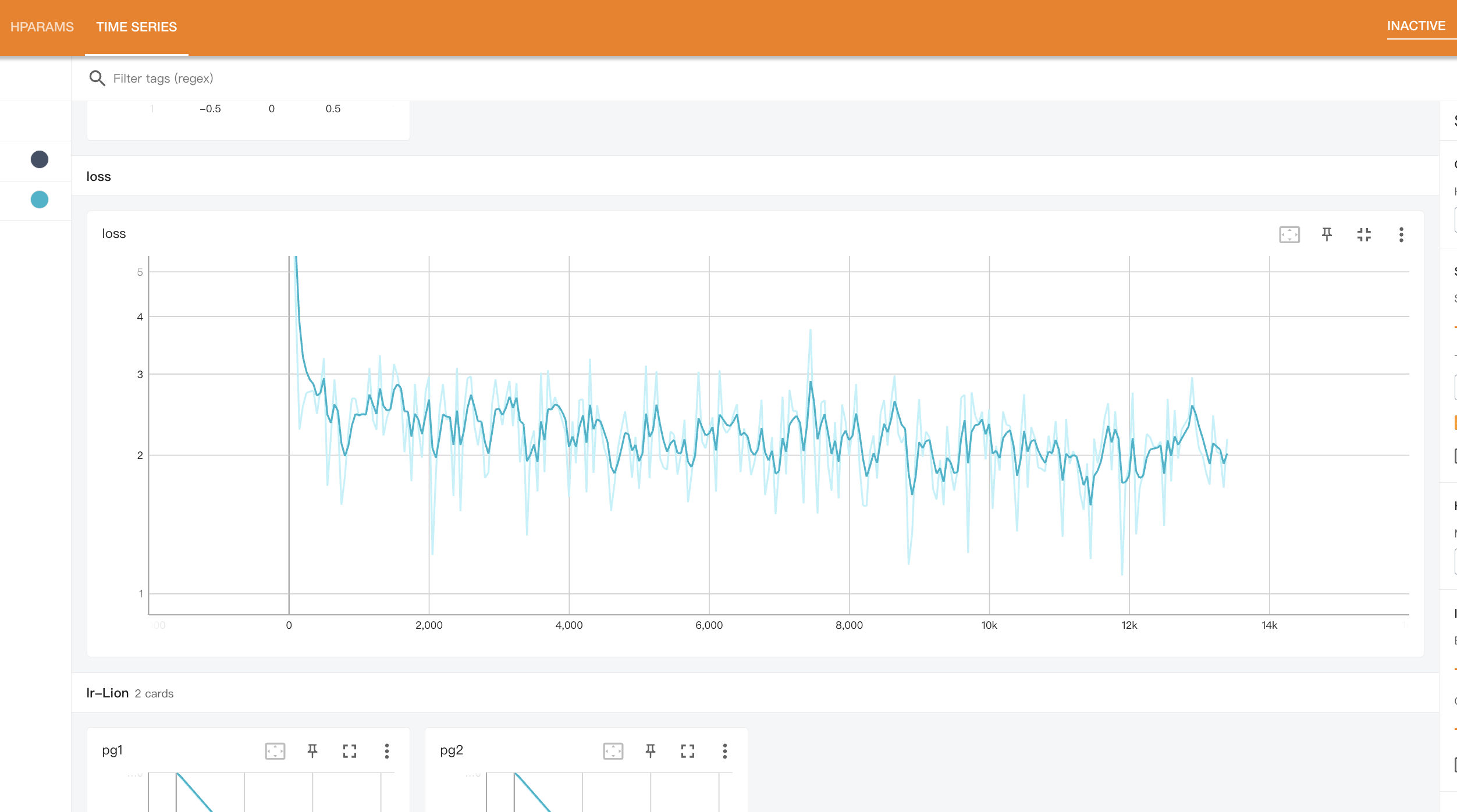This screenshot has width=1457, height=812.
Task: Open pg2 card three-dot menu
Action: click(x=725, y=751)
